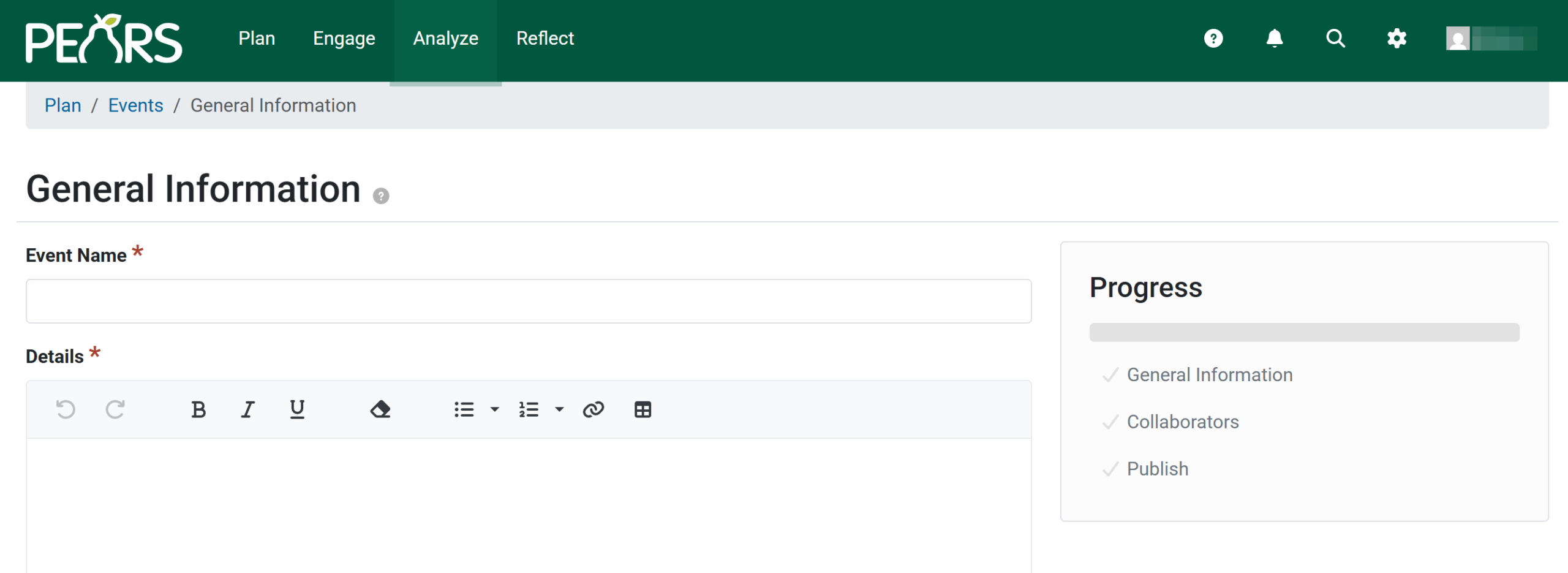Insert a table in Details editor
Image resolution: width=1568 pixels, height=573 pixels.
(643, 409)
